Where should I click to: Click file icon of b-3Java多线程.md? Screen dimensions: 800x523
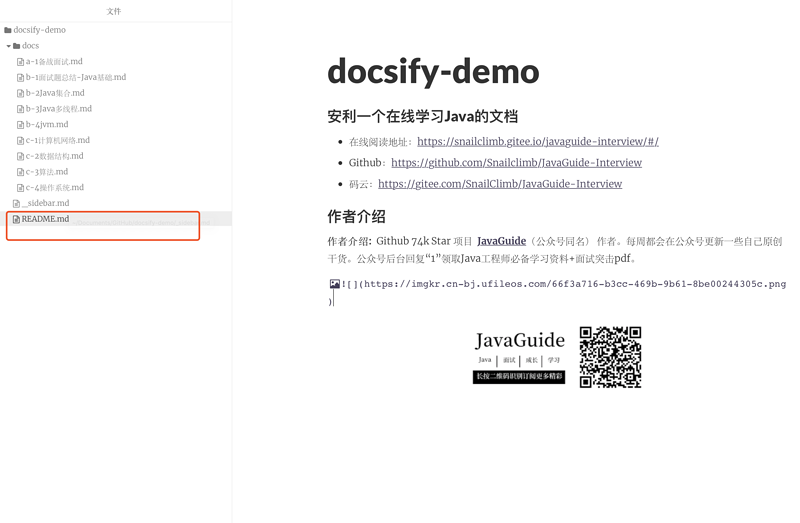coord(20,109)
